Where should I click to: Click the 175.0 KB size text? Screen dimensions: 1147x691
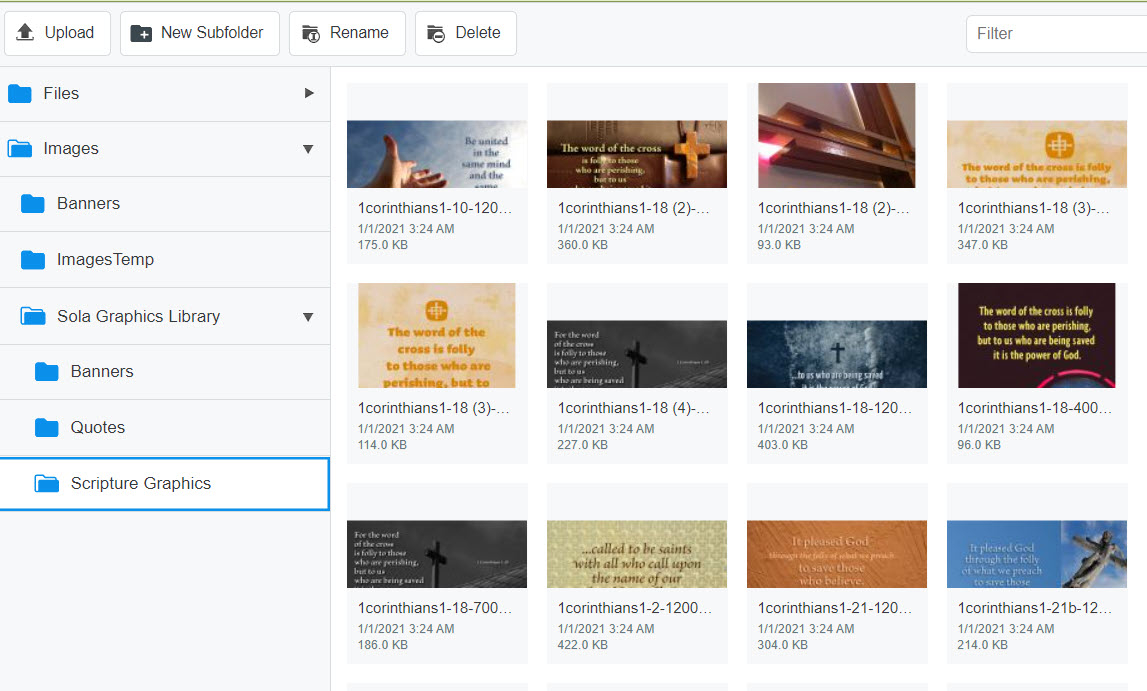[383, 245]
